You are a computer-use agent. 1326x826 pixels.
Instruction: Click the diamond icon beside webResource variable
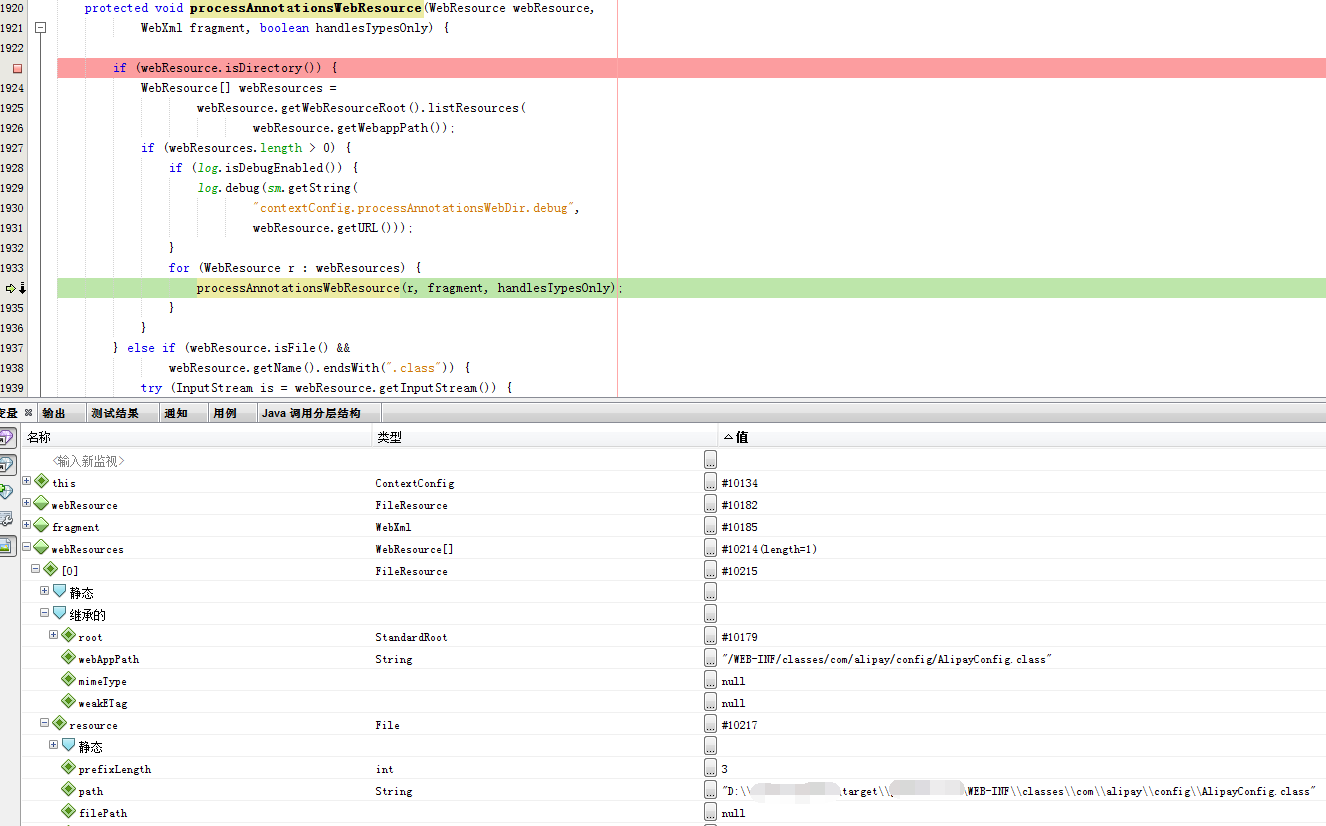coord(42,504)
